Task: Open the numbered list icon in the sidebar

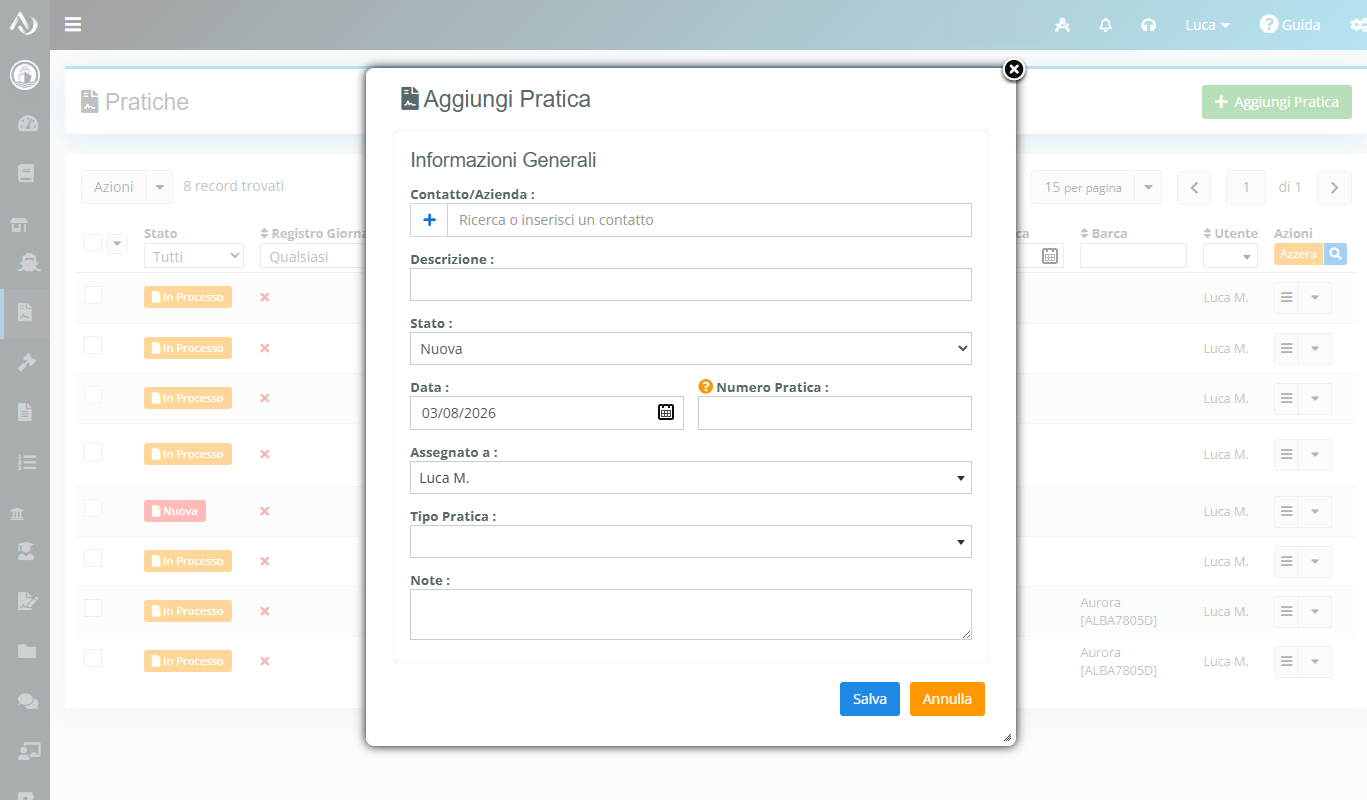Action: 27,462
